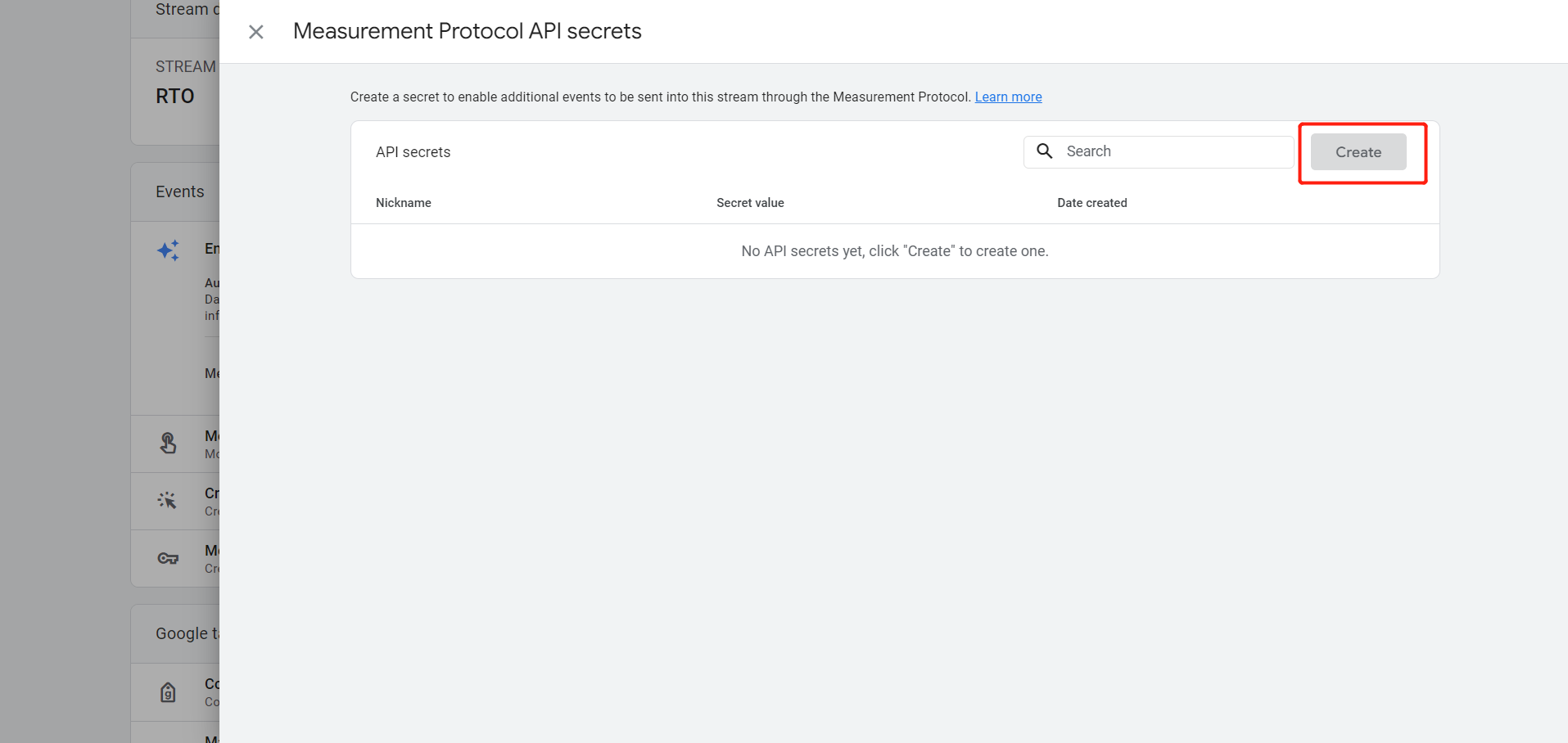The image size is (1568, 743).
Task: Click the cursor click create events icon
Action: click(167, 500)
